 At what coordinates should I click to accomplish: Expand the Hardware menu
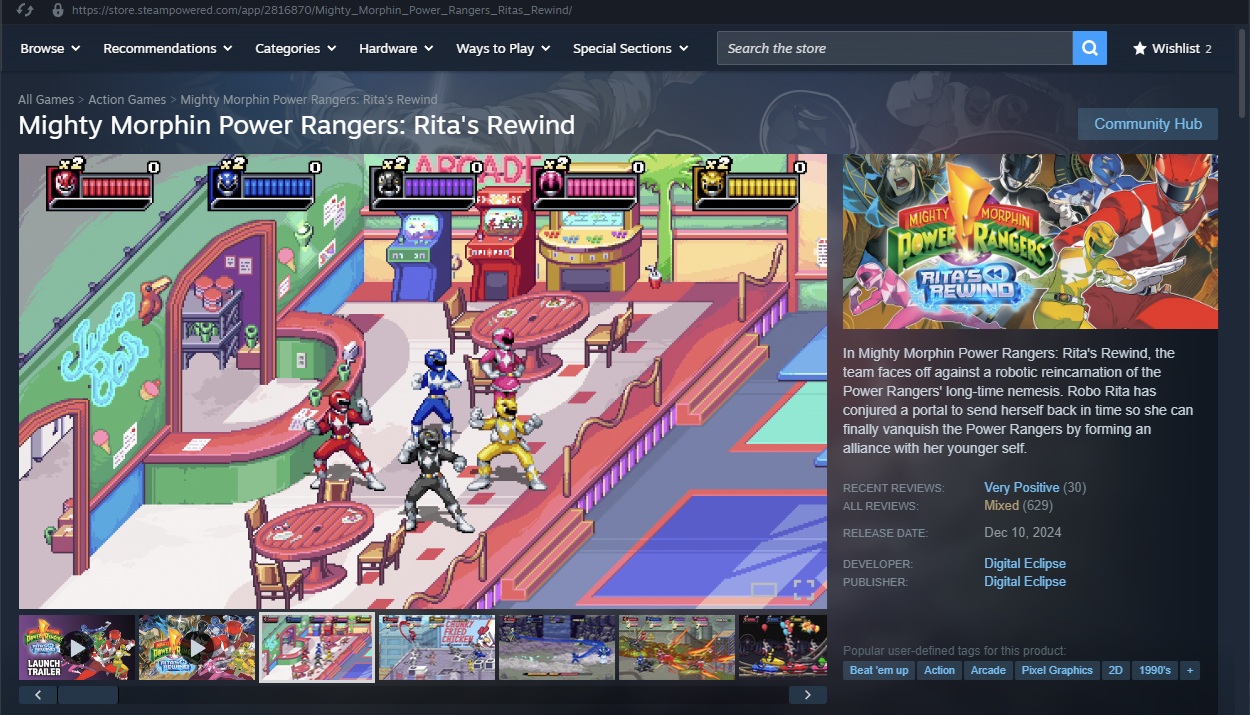[x=396, y=48]
